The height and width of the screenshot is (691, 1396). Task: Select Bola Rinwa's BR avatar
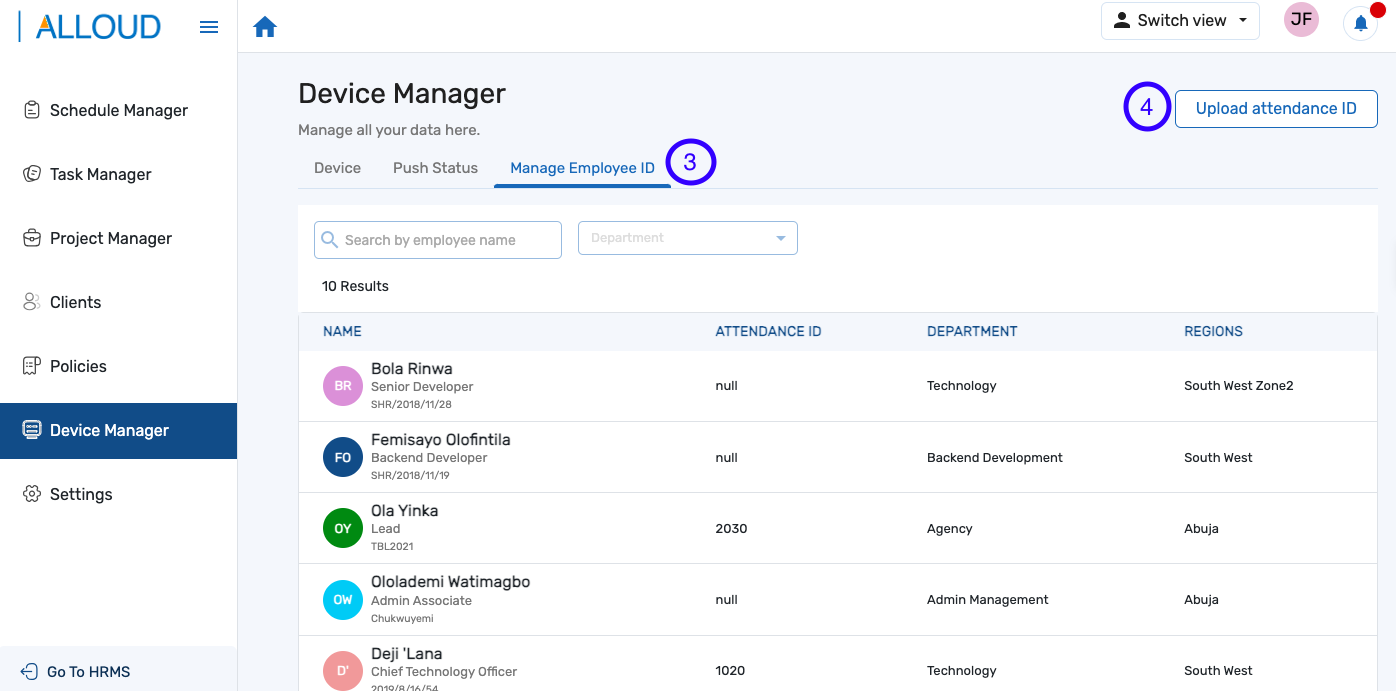[x=343, y=386]
